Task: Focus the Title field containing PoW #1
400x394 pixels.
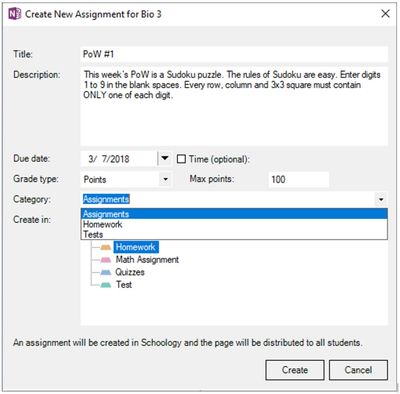Action: pyautogui.click(x=234, y=54)
